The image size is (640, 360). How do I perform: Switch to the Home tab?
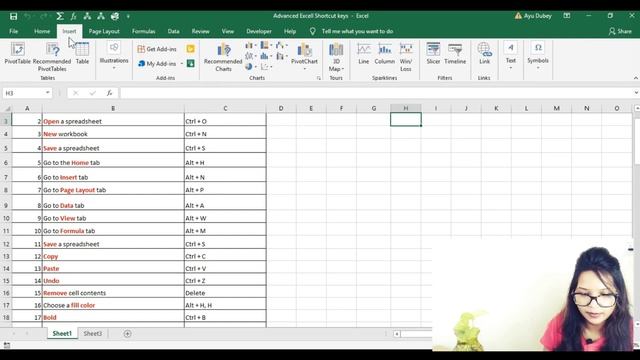click(42, 31)
